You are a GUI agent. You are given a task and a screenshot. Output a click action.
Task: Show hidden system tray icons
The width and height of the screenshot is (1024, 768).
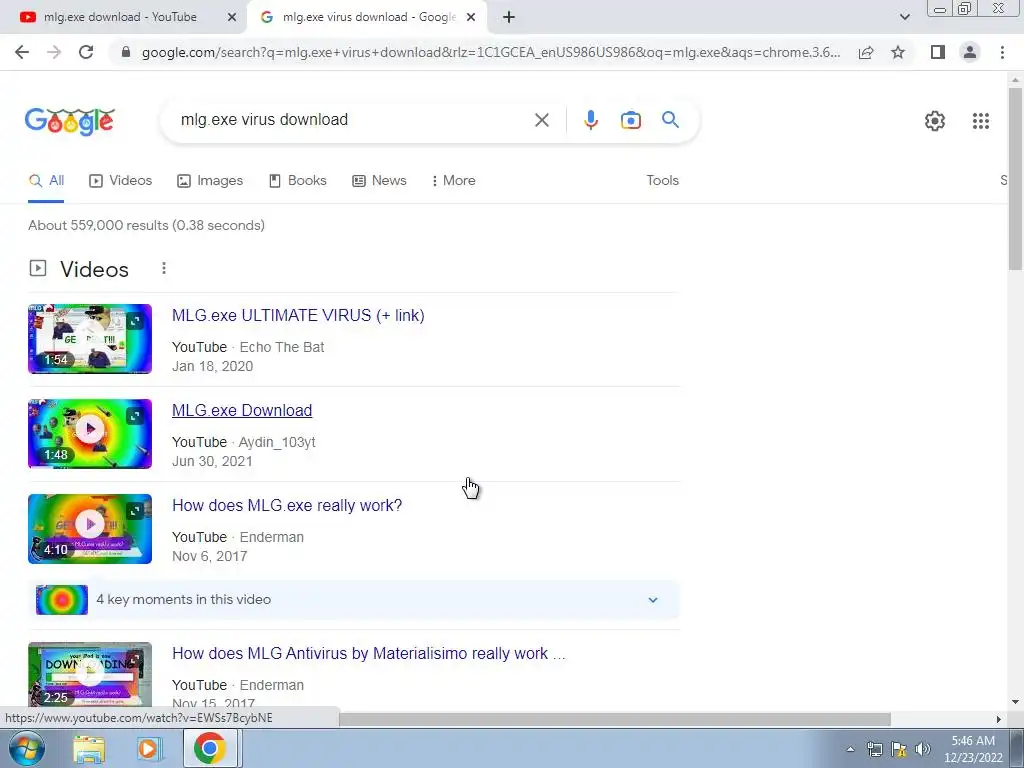pyautogui.click(x=850, y=749)
